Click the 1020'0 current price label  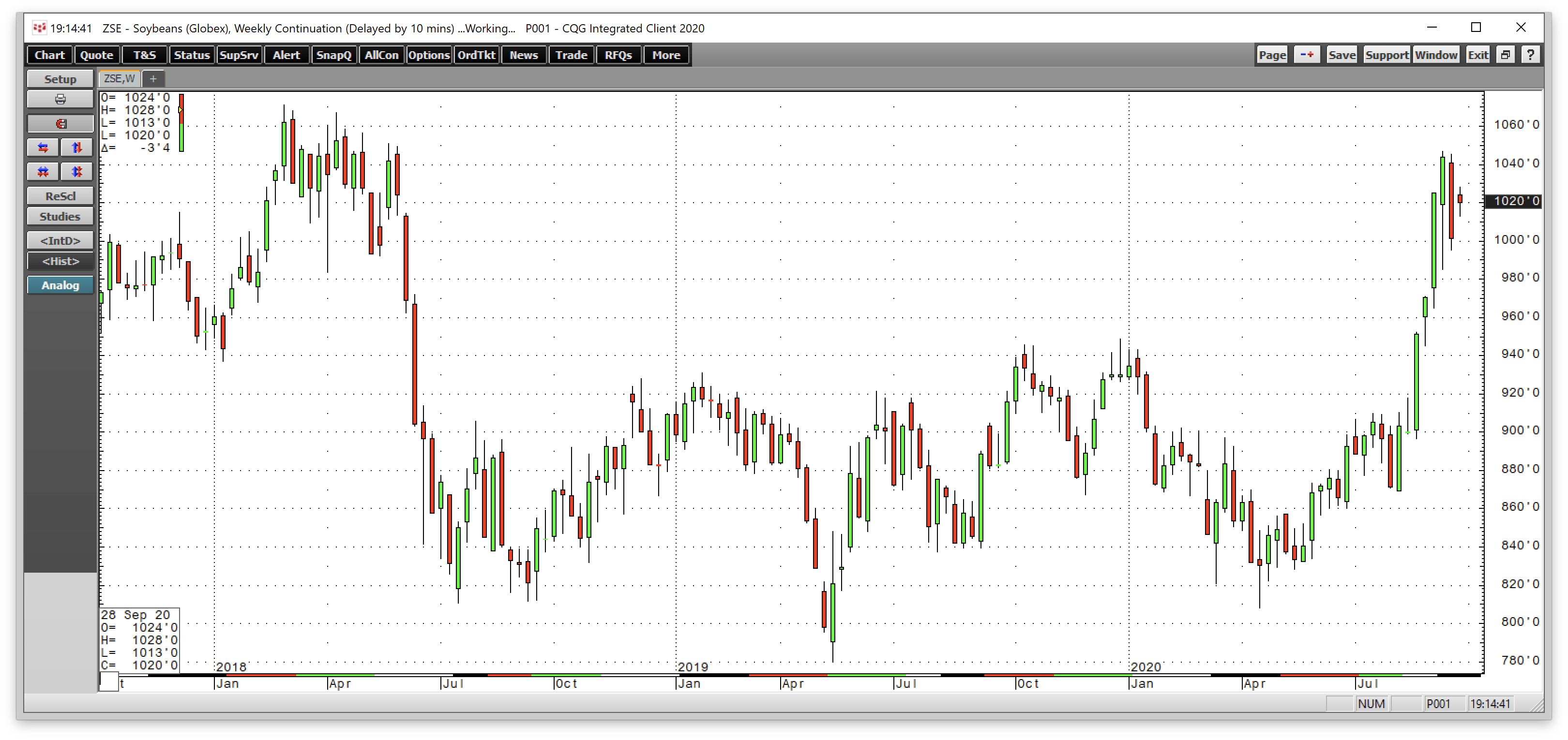[x=1513, y=201]
